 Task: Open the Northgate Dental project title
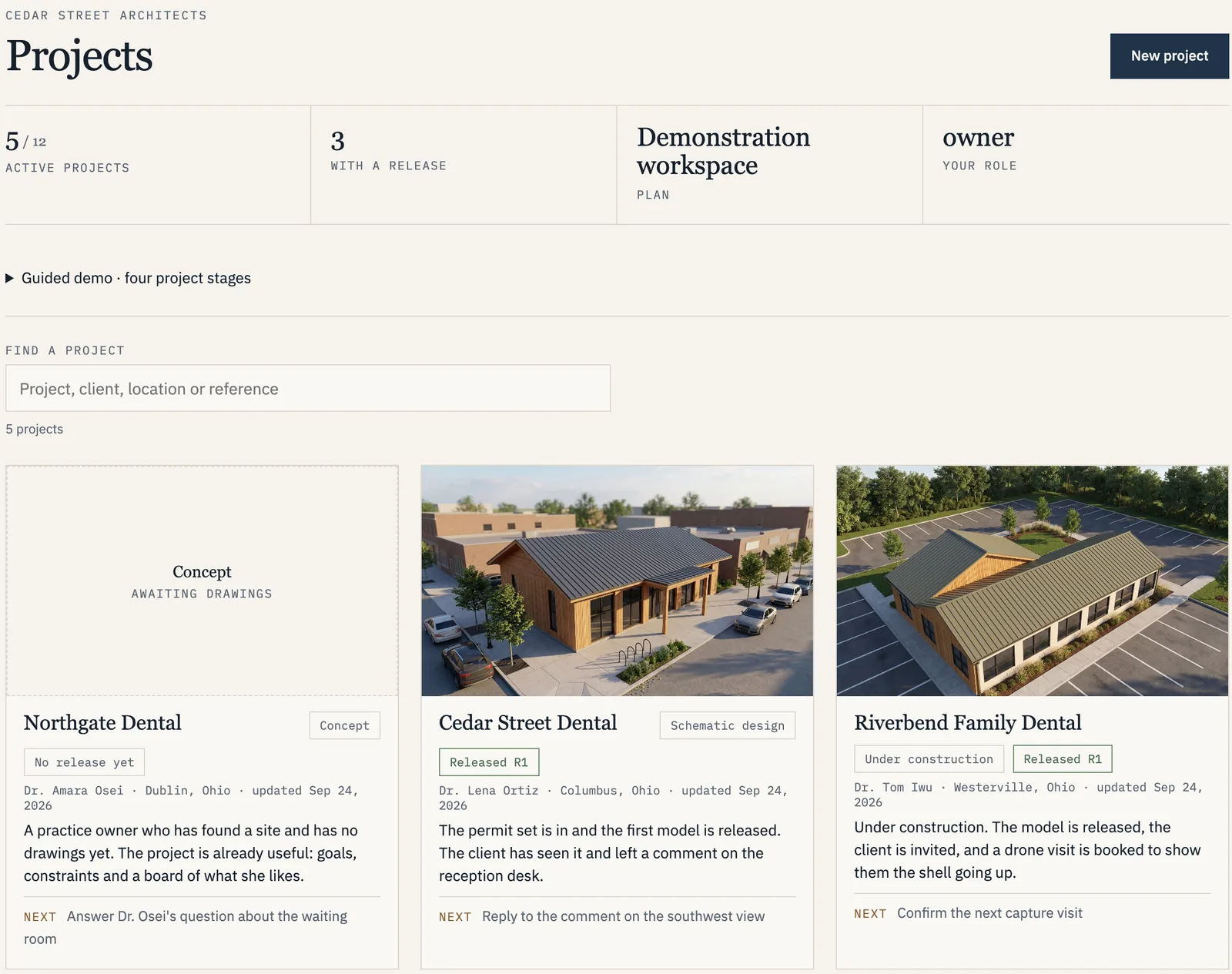[102, 723]
